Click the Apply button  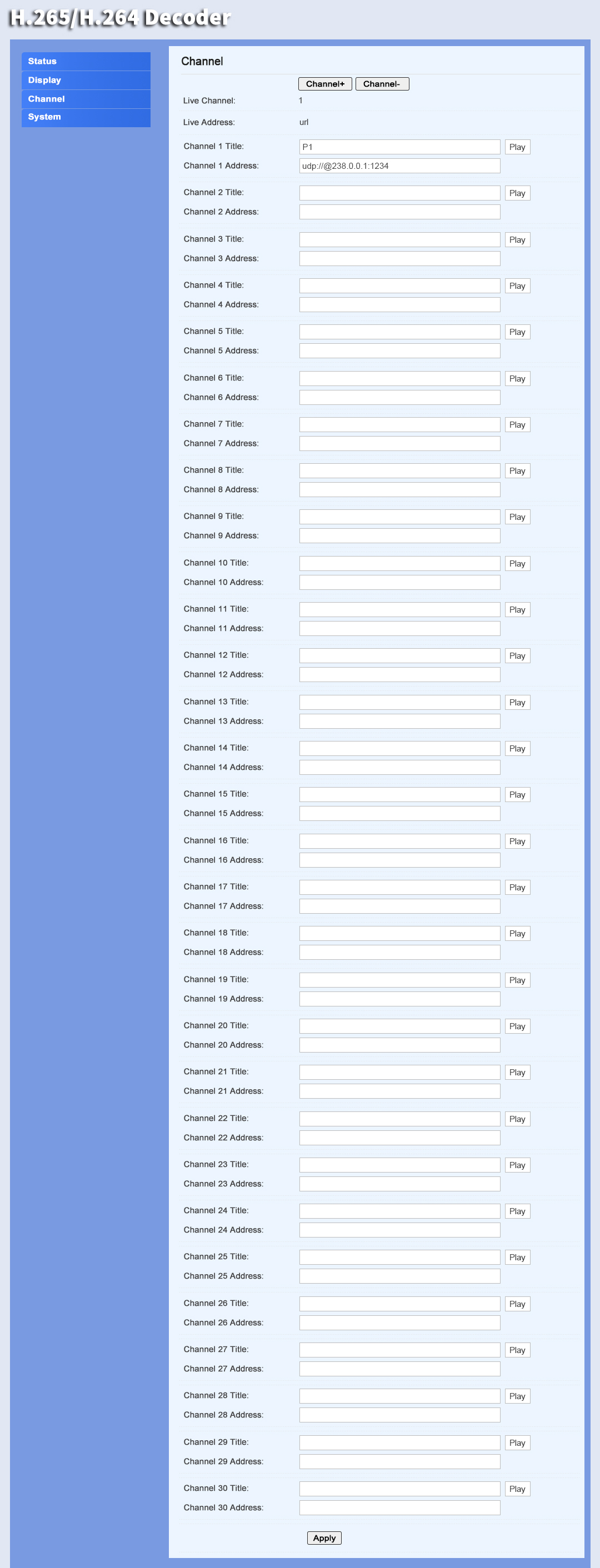click(x=324, y=1538)
